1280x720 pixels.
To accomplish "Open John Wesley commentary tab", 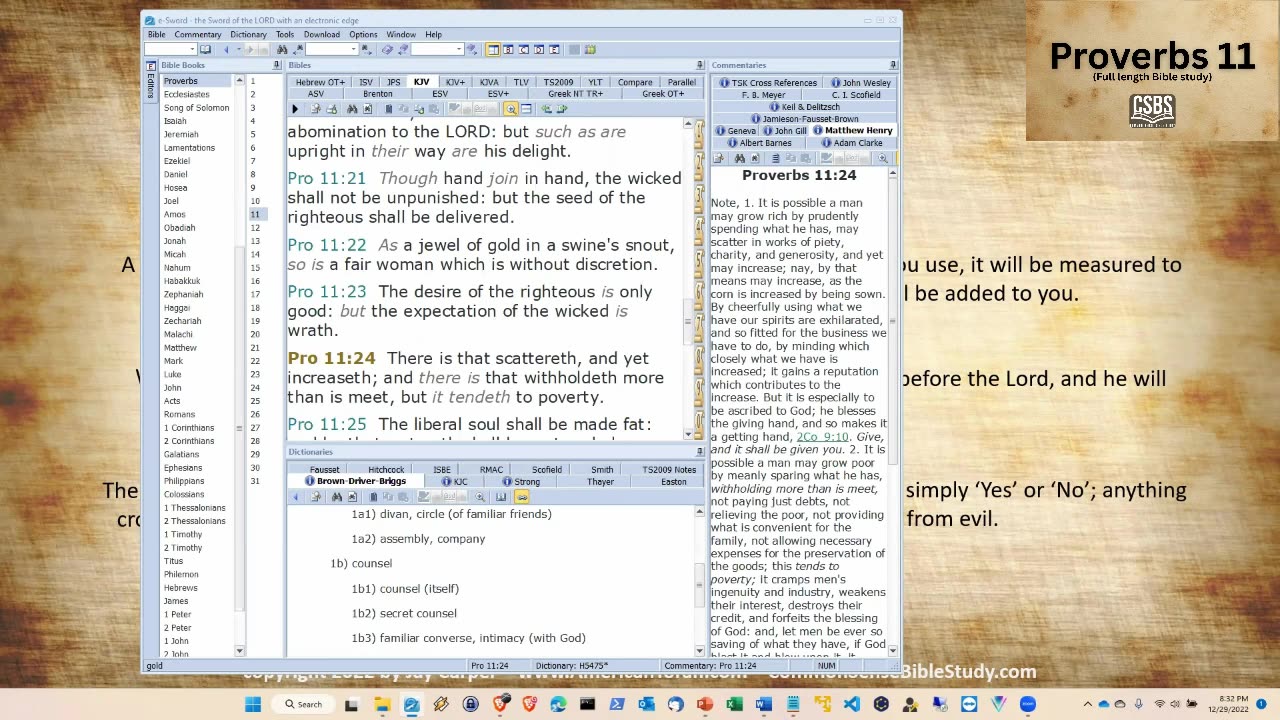I will pyautogui.click(x=861, y=83).
